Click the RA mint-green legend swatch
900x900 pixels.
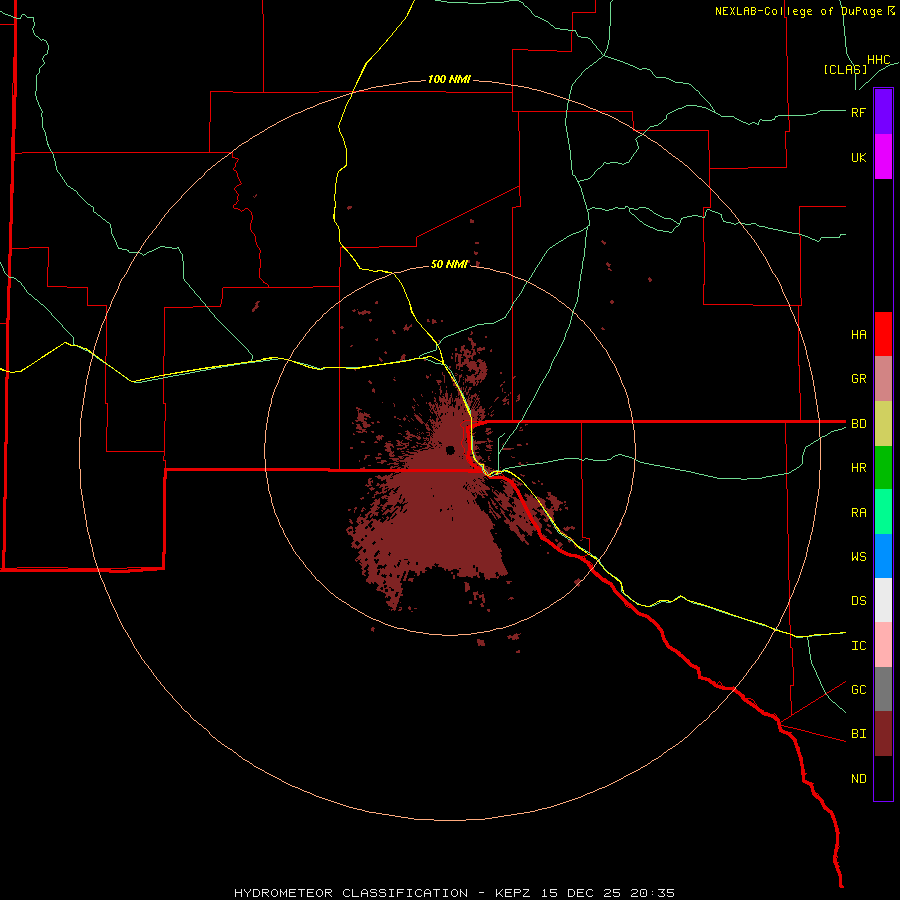click(x=883, y=512)
